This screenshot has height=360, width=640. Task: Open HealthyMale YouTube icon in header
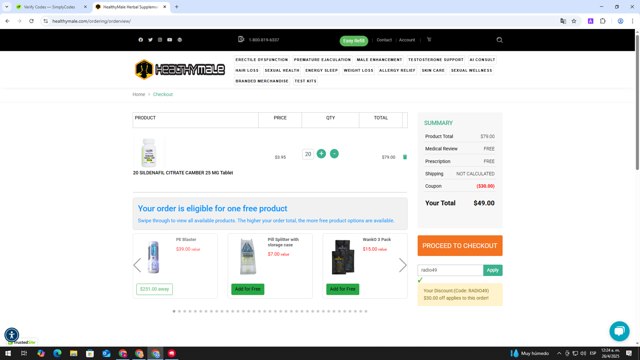pos(170,40)
